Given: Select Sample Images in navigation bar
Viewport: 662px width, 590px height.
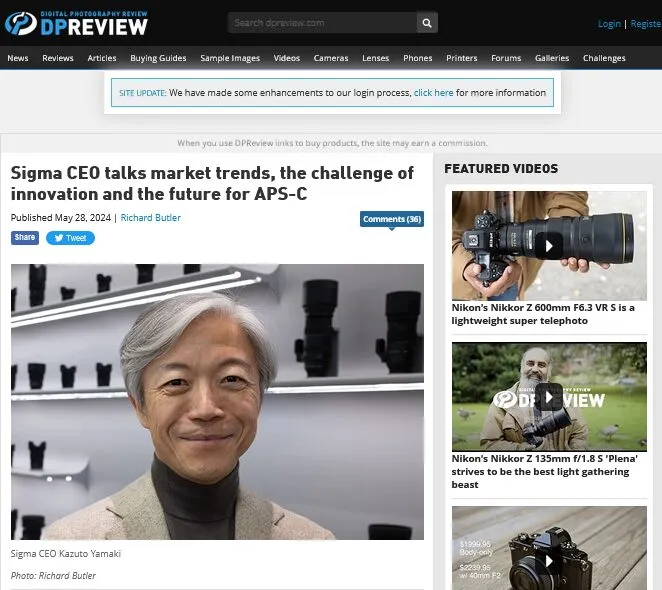Looking at the screenshot, I should [x=230, y=58].
